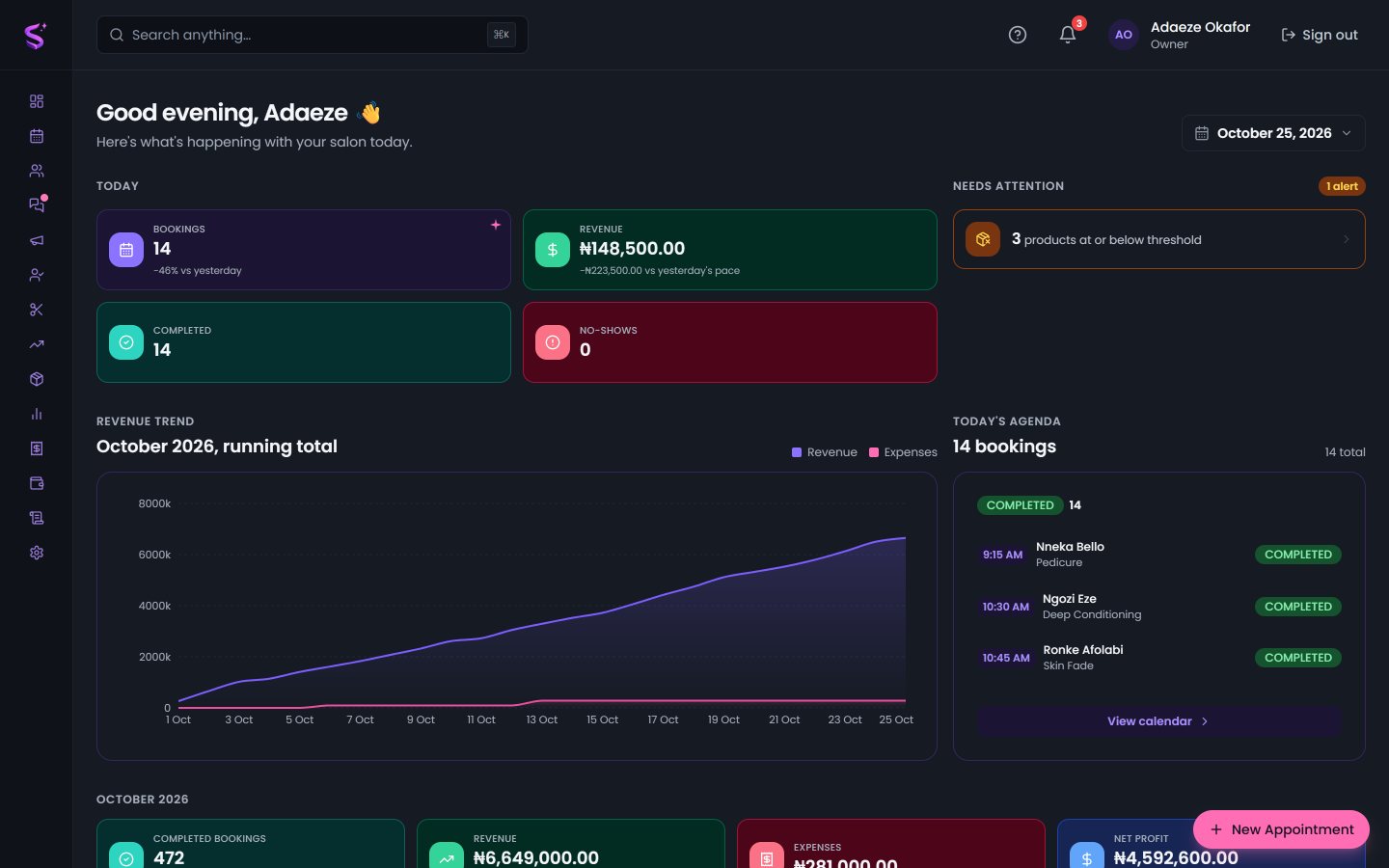Screen dimensions: 1389x868
Task: Click the Completed Bookings 472 card
Action: 251,844
